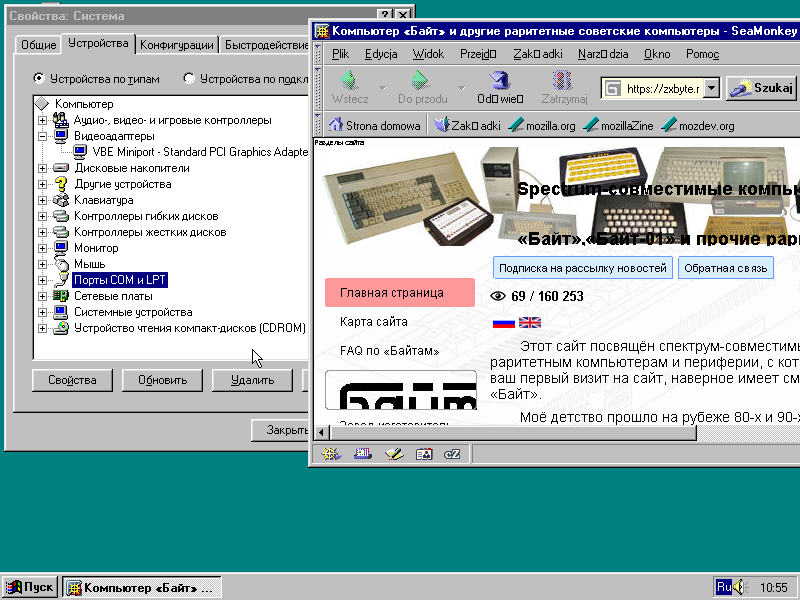Open Mail icon in the component bar
The width and height of the screenshot is (800, 600).
point(362,454)
